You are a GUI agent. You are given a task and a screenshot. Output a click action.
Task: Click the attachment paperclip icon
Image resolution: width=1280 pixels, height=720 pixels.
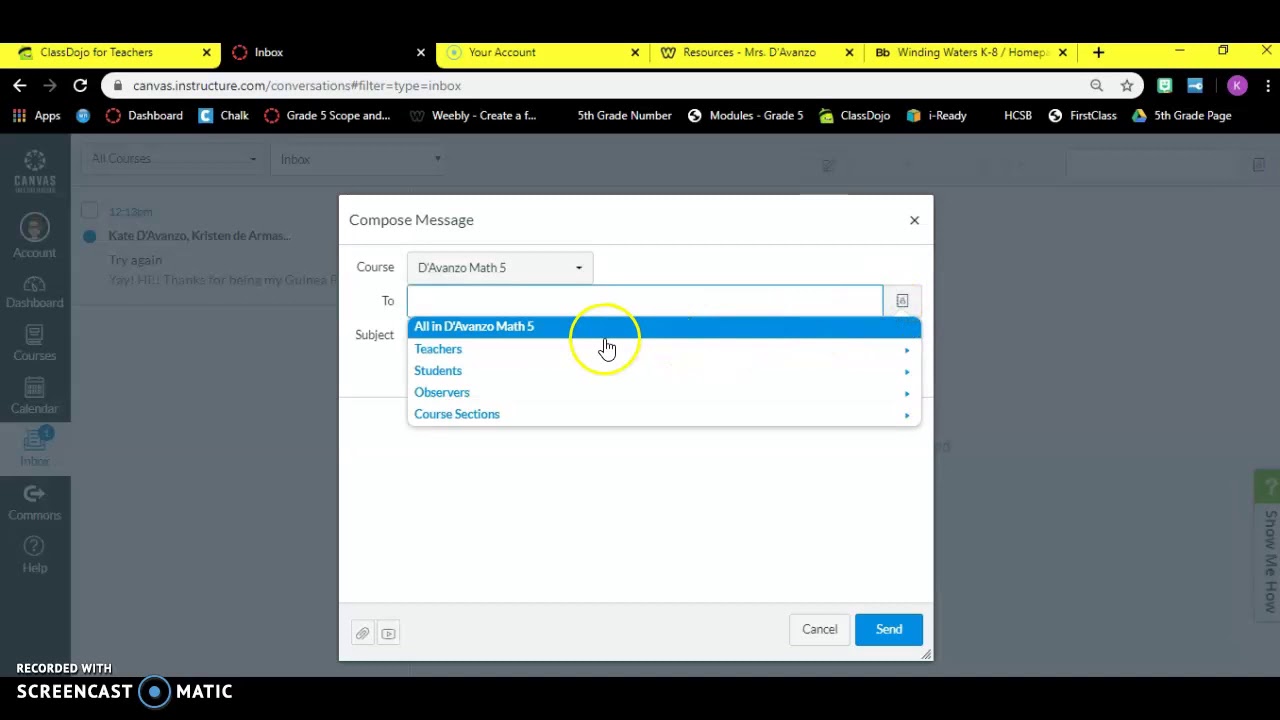(x=363, y=633)
